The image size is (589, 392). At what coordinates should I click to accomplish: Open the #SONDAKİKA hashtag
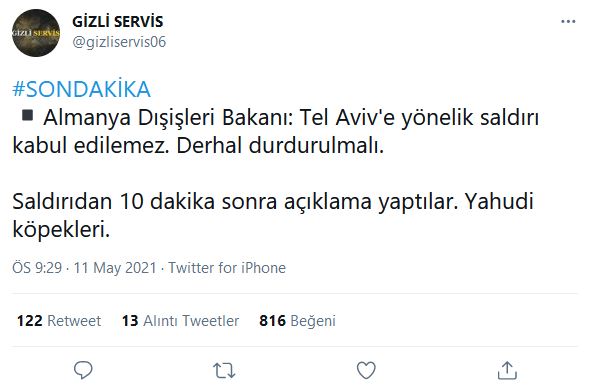coord(82,89)
